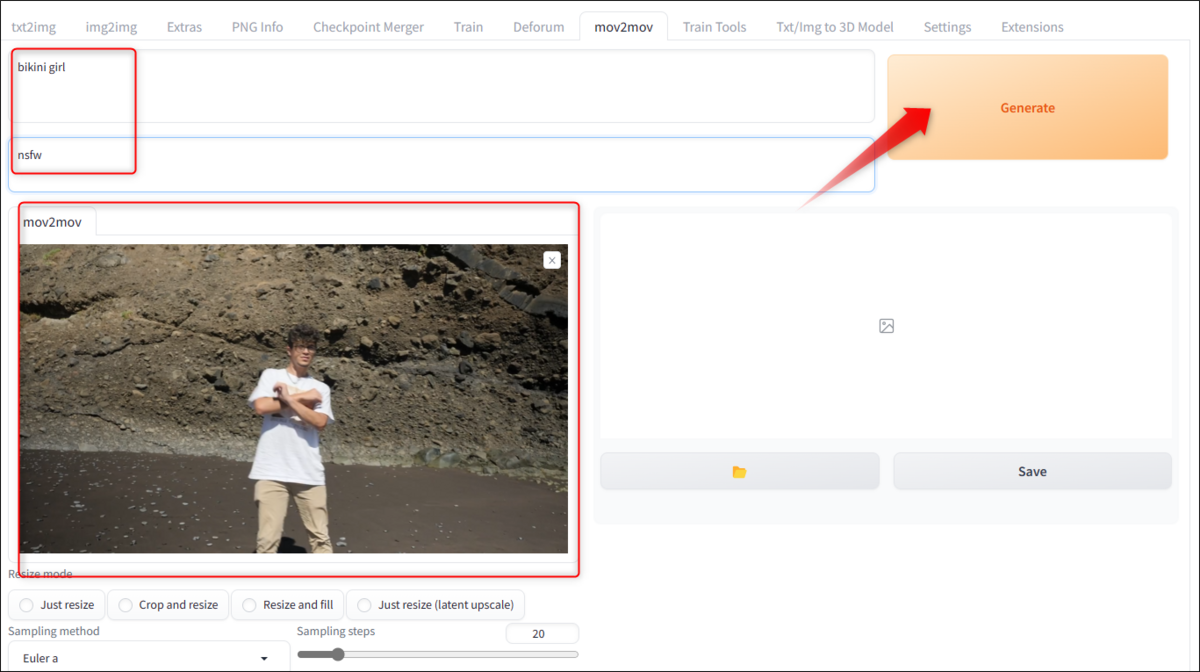Viewport: 1200px width, 672px height.
Task: Click the image placeholder in output preview
Action: (x=886, y=325)
